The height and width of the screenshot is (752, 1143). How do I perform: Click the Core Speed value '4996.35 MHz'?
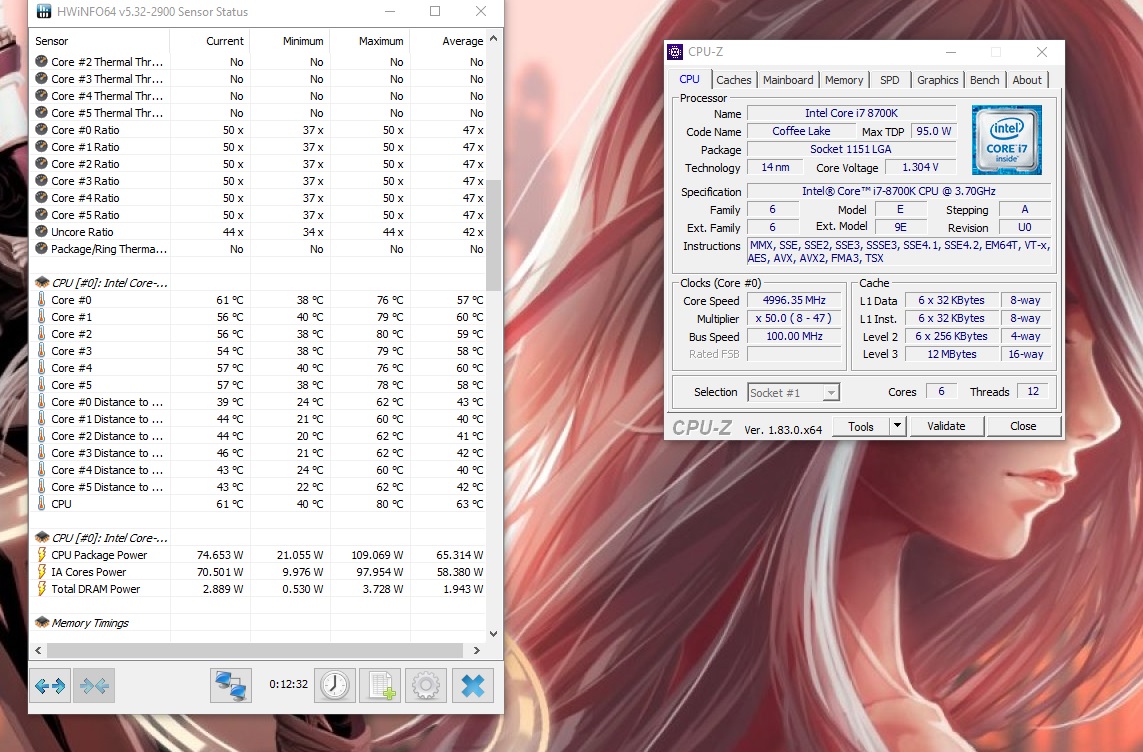794,300
